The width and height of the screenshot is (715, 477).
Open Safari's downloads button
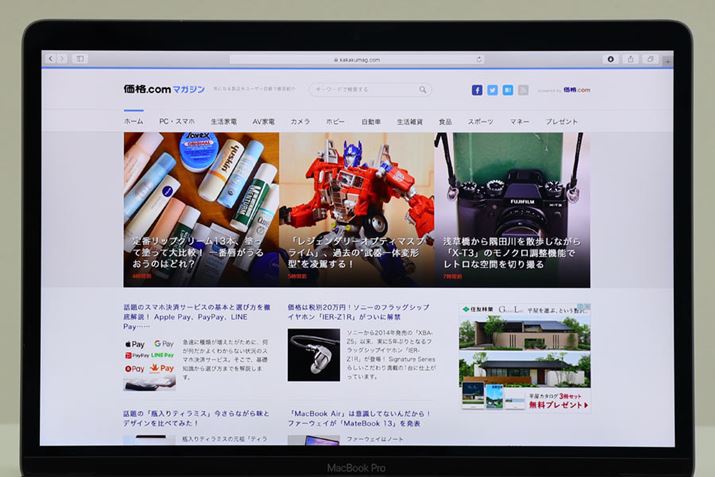pyautogui.click(x=611, y=59)
